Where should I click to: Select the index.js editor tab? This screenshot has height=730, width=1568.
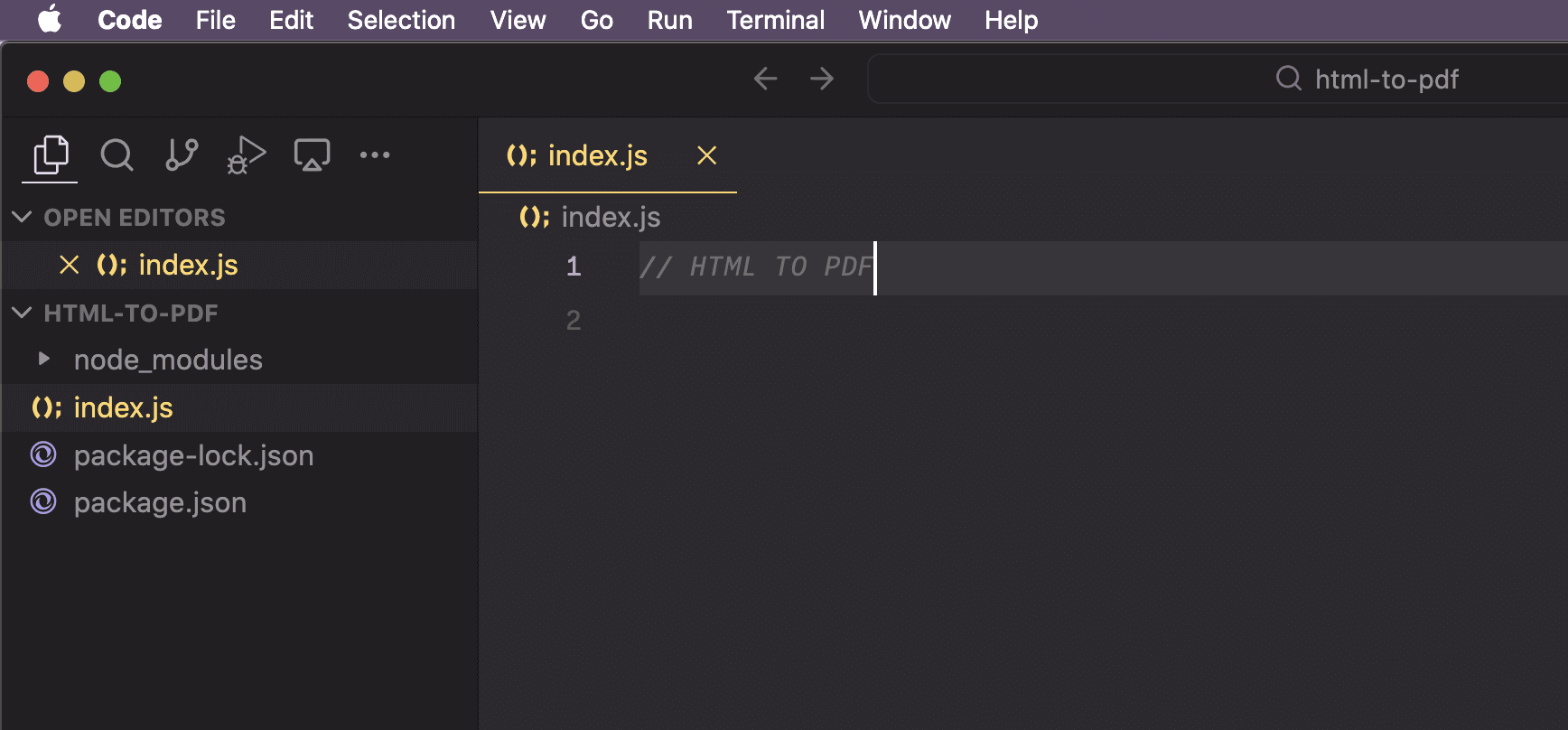pyautogui.click(x=608, y=155)
